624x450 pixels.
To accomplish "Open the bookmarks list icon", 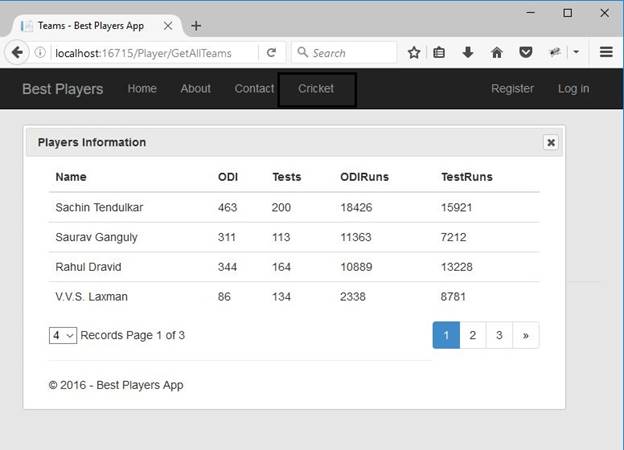I will [x=439, y=52].
